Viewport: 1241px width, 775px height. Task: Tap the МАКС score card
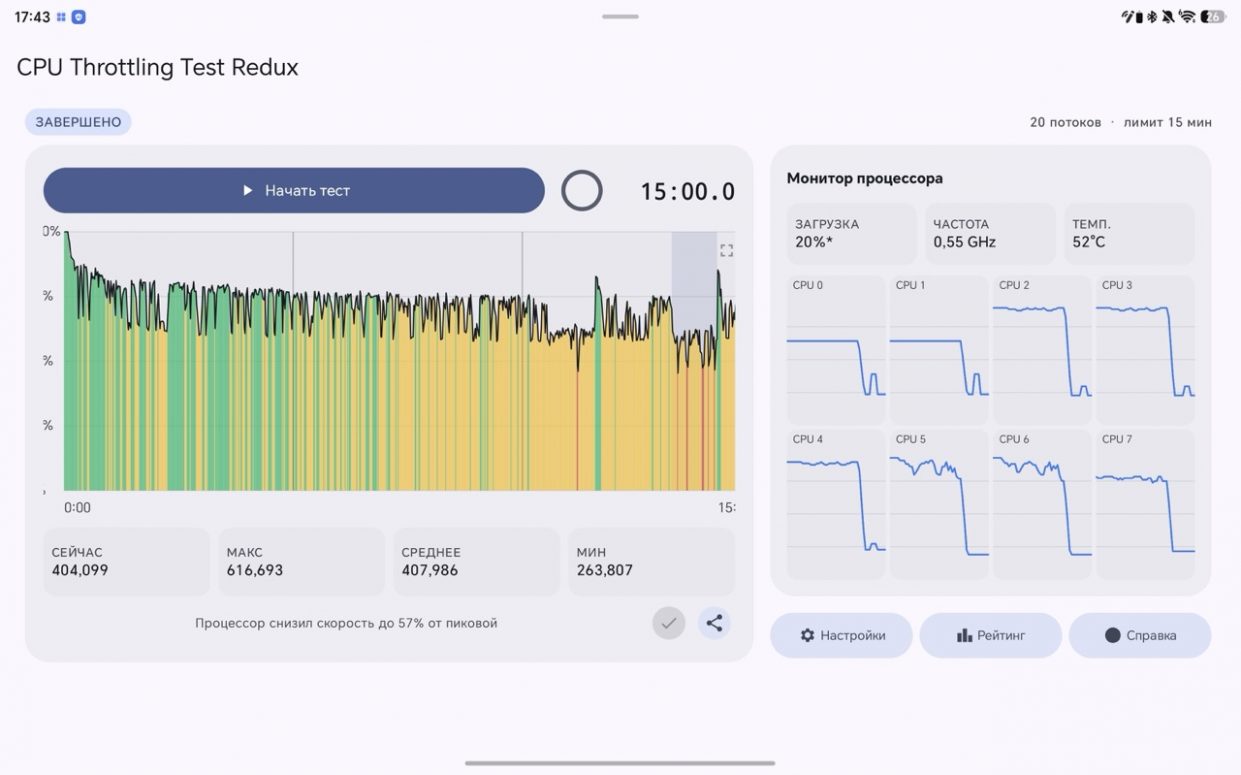tap(301, 561)
